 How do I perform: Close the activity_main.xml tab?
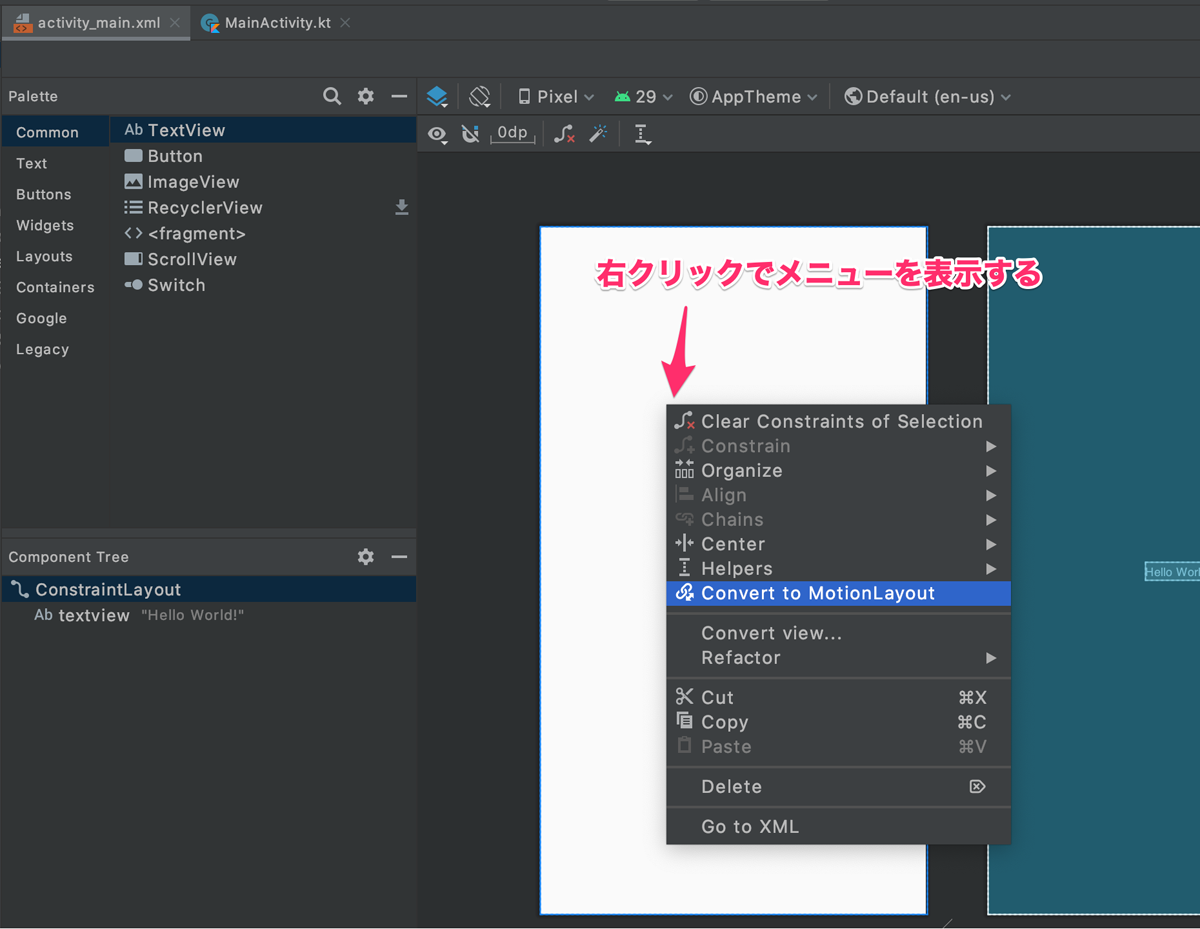click(x=175, y=23)
